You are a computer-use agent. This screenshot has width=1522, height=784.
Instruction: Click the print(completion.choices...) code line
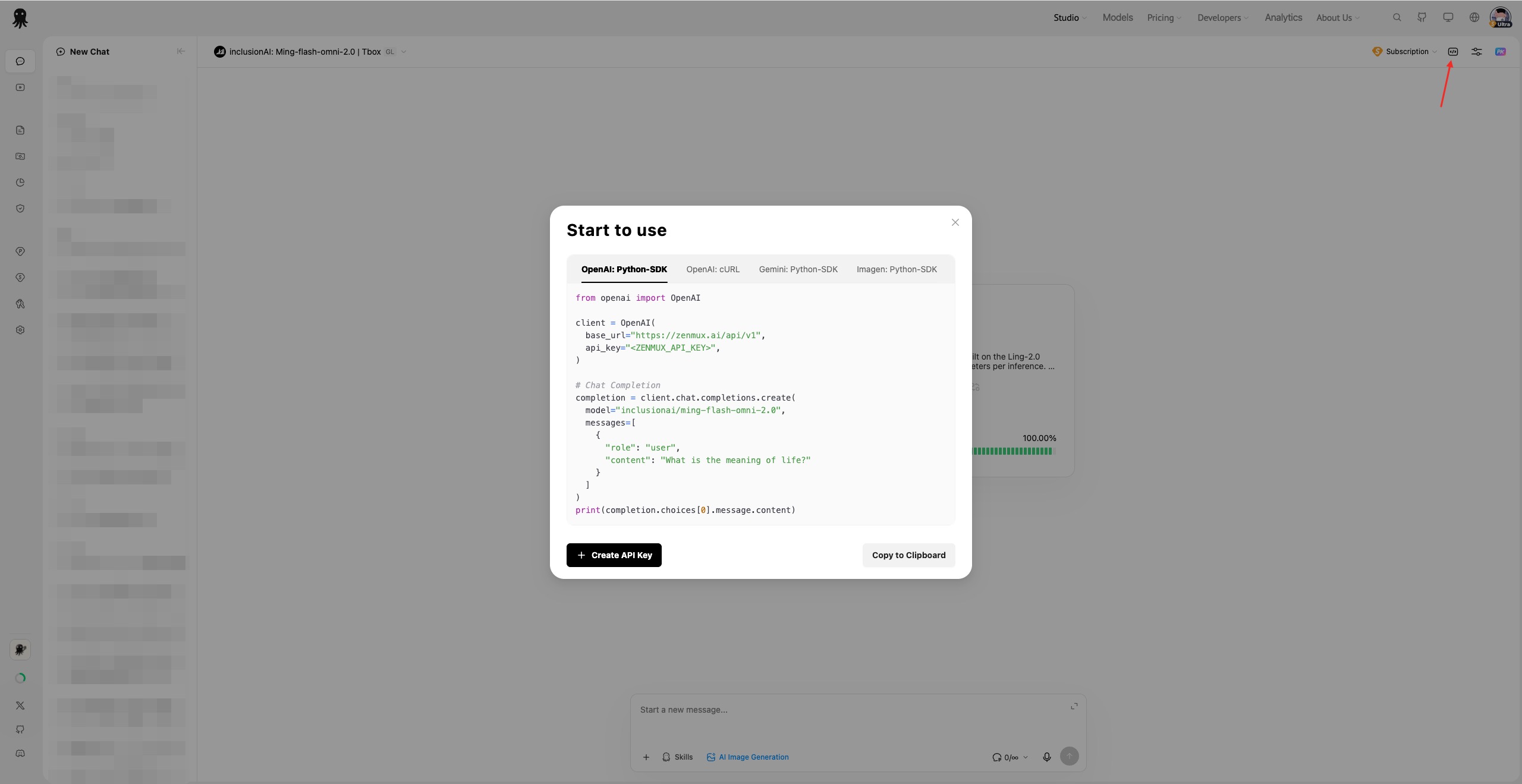click(685, 510)
